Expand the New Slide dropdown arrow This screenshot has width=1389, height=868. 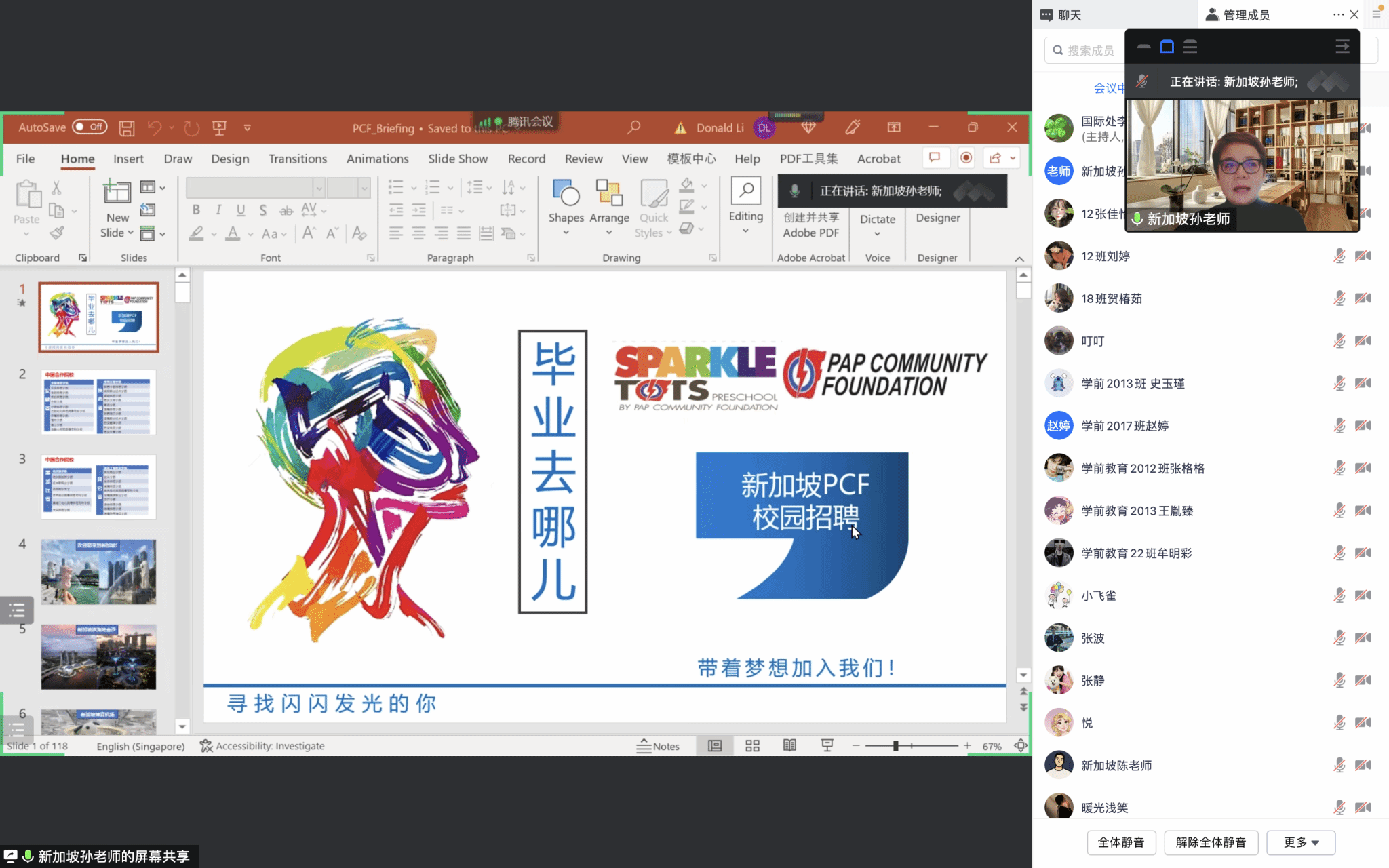(130, 233)
